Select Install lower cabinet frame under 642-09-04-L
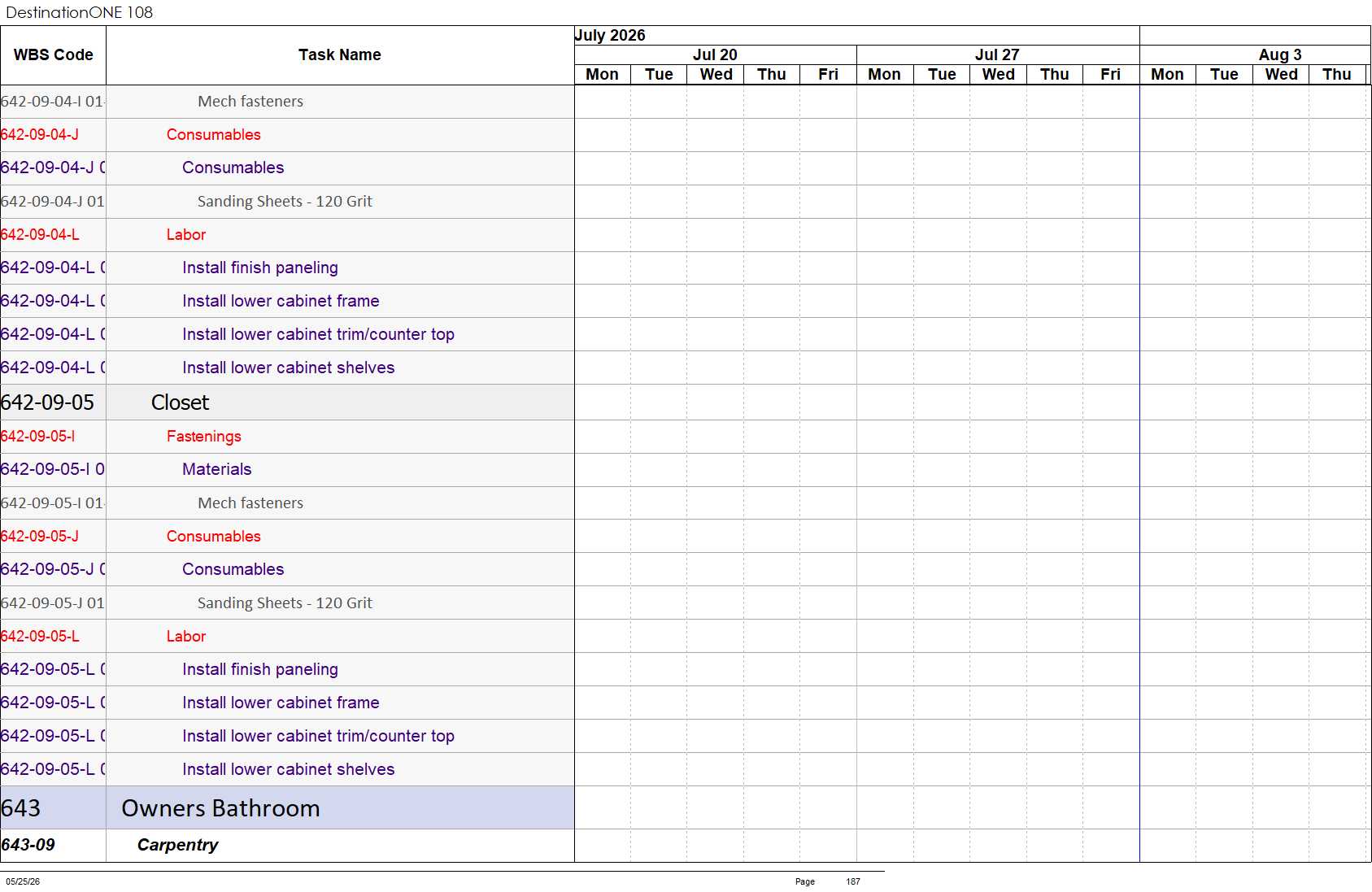This screenshot has height=892, width=1372. click(281, 301)
